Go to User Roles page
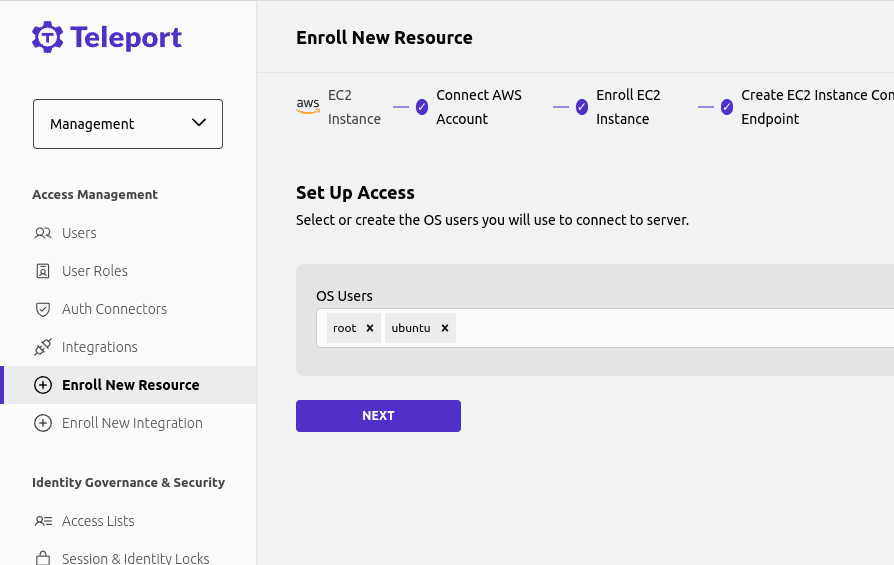894x565 pixels. point(94,271)
